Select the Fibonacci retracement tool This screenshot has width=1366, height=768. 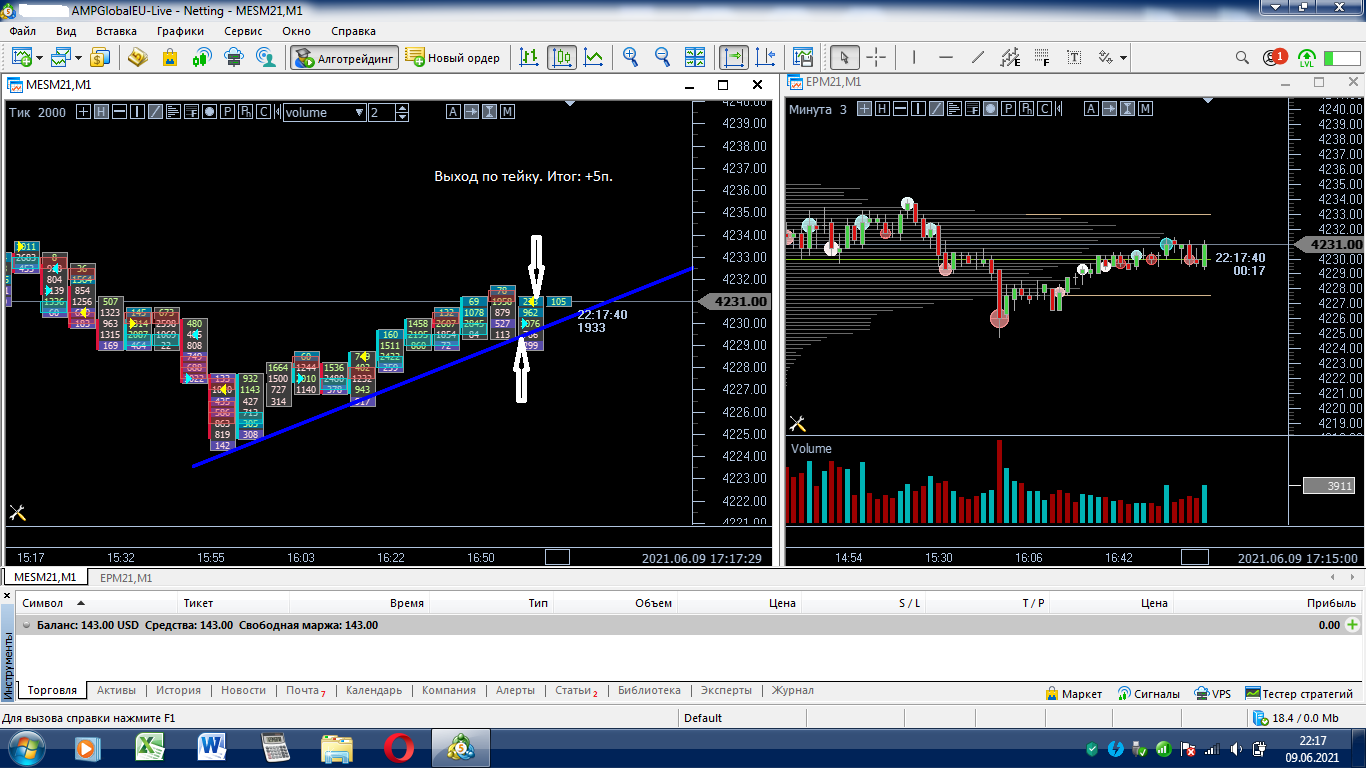[1043, 57]
